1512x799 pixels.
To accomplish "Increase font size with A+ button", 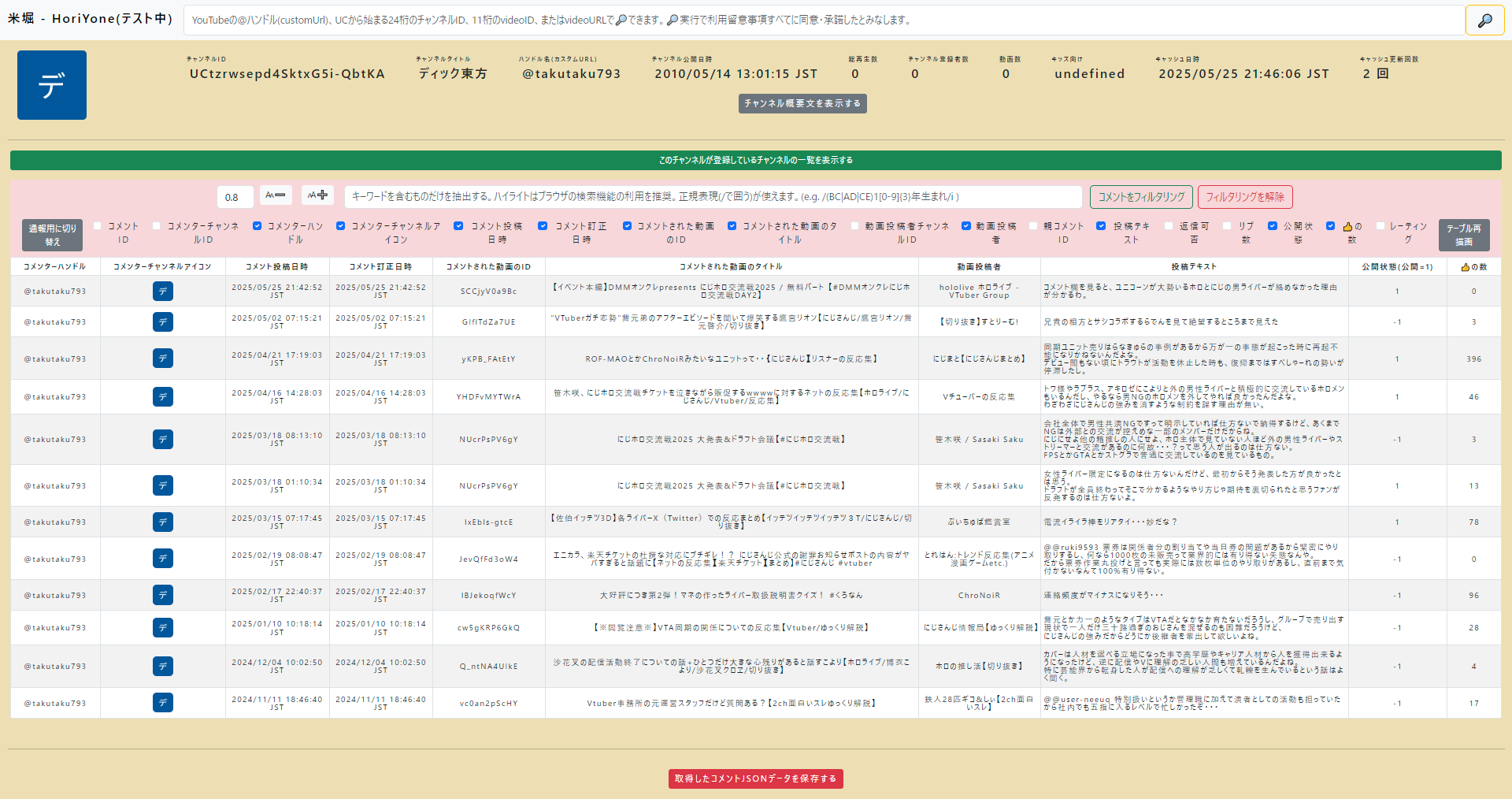I will point(317,195).
